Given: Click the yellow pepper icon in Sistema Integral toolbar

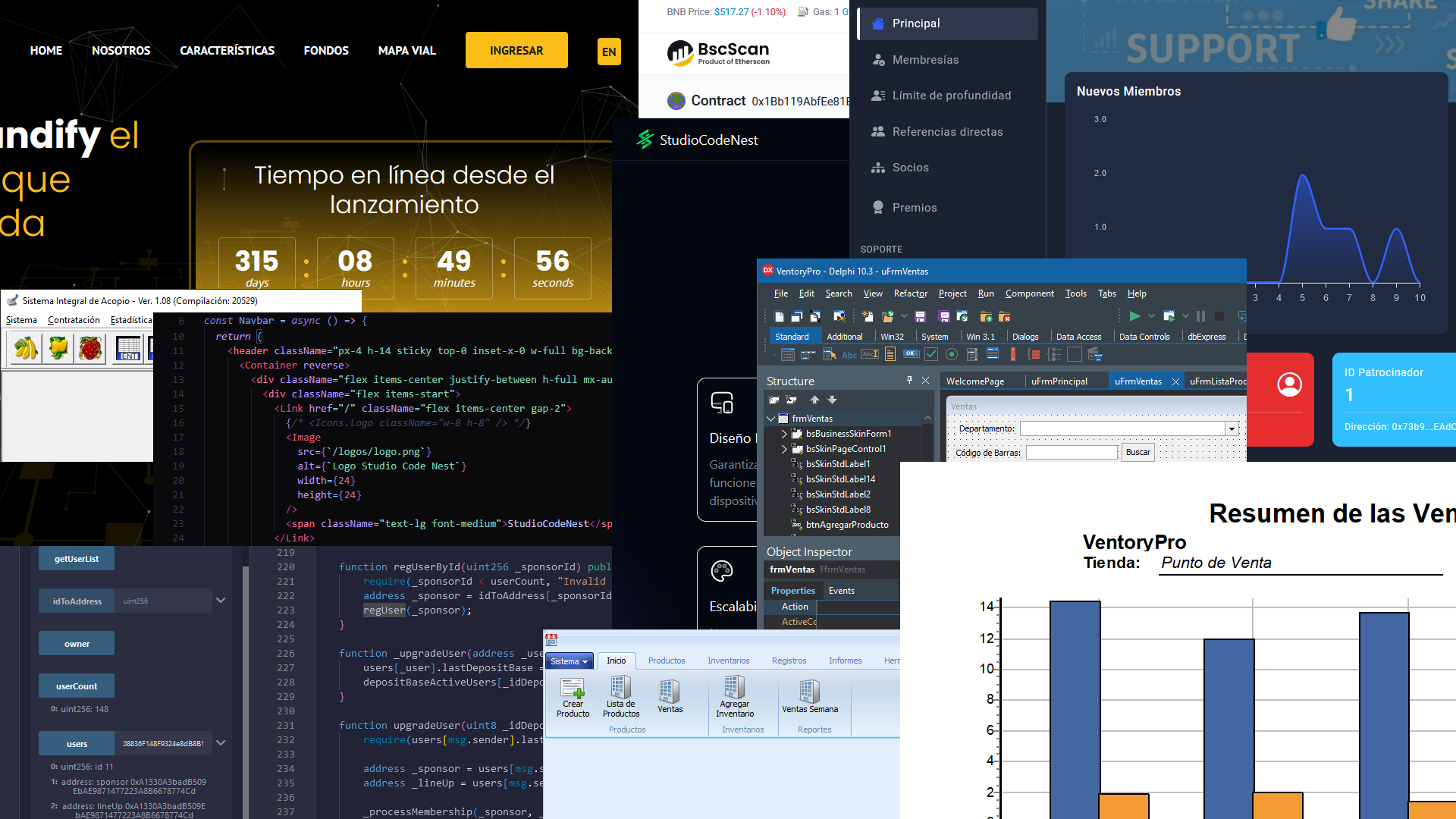Looking at the screenshot, I should pos(58,348).
